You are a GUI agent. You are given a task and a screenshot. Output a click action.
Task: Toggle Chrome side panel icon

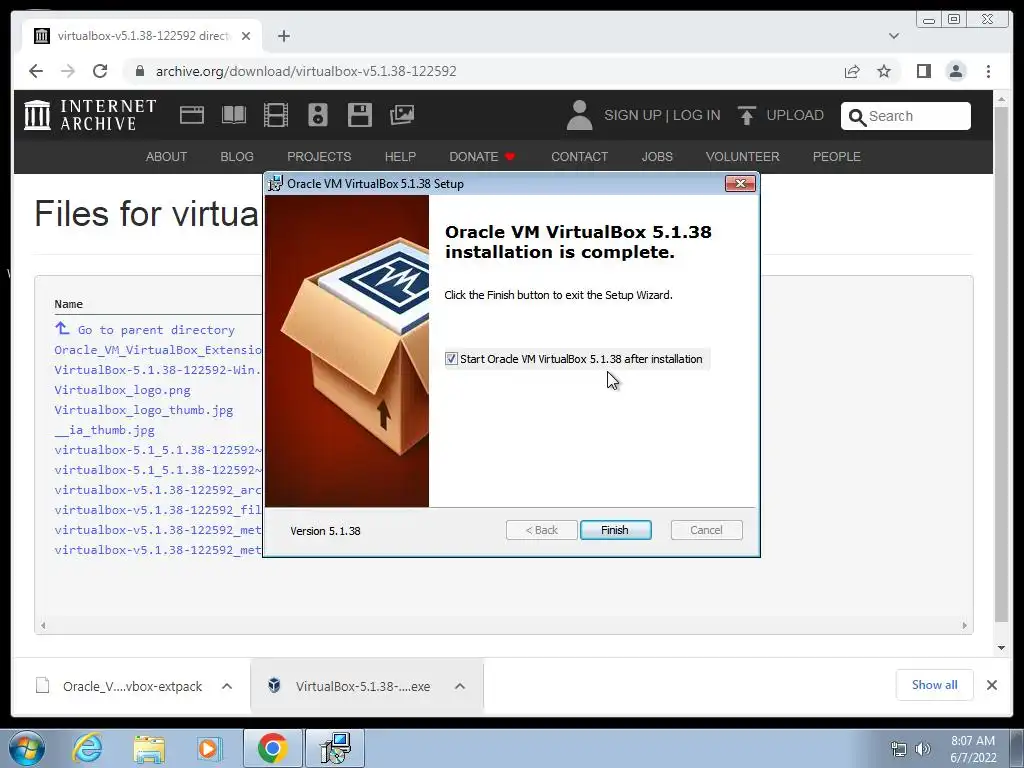click(x=923, y=71)
